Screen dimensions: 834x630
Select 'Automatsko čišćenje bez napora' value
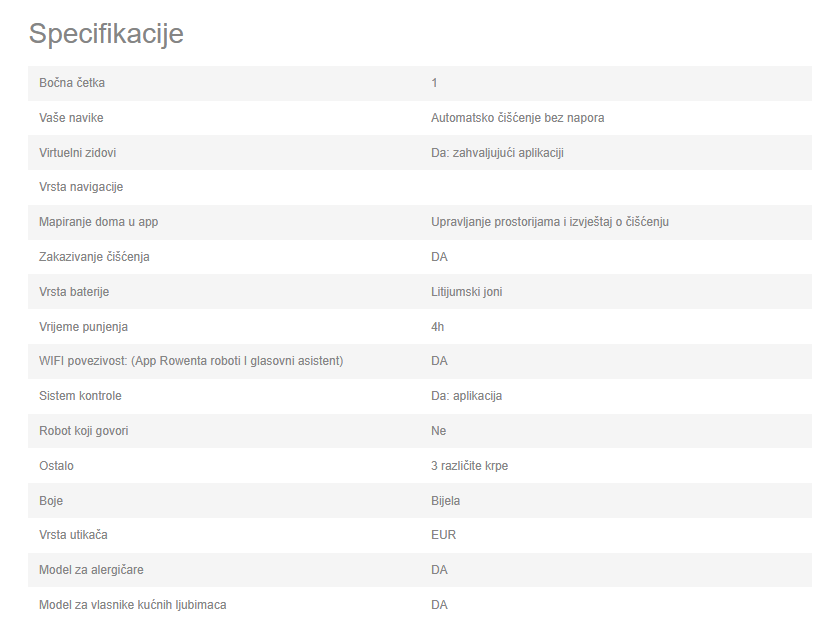coord(518,118)
